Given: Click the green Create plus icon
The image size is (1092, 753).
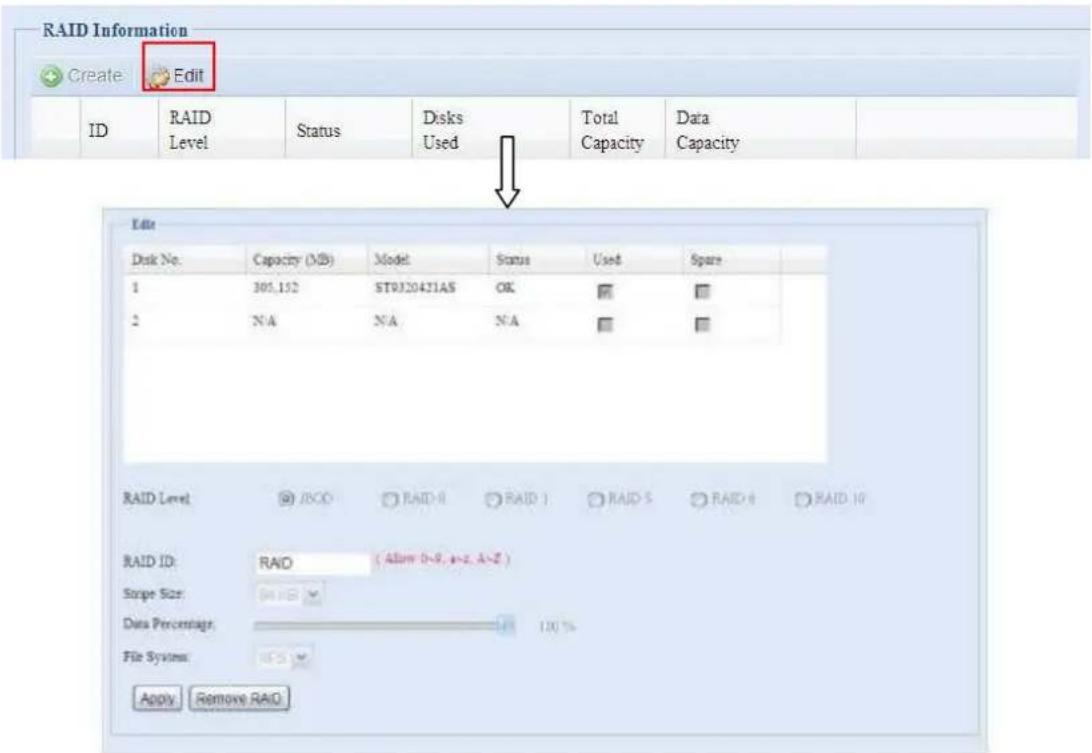Looking at the screenshot, I should (51, 76).
